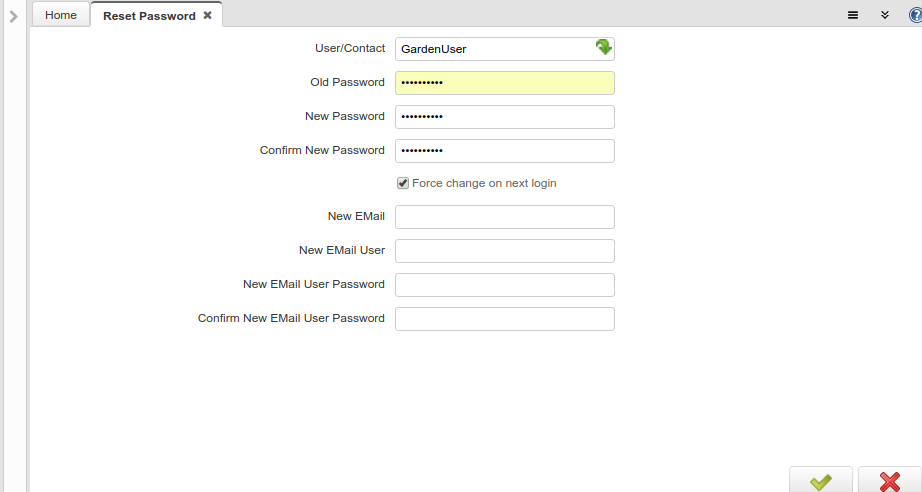The height and width of the screenshot is (492, 922).
Task: Click the Confirm New Password field
Action: (504, 151)
